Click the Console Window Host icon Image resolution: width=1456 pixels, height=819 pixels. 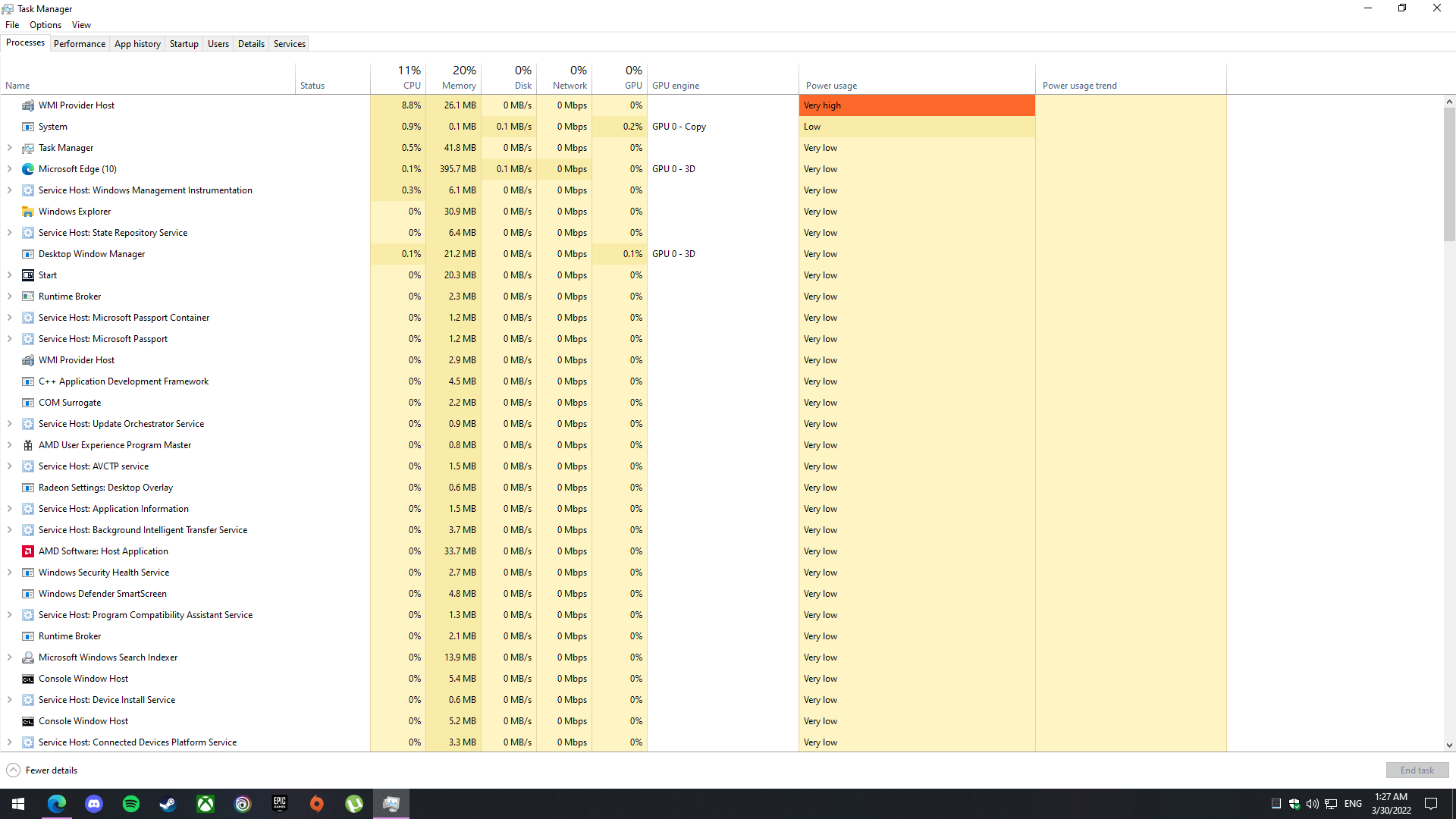tap(28, 679)
